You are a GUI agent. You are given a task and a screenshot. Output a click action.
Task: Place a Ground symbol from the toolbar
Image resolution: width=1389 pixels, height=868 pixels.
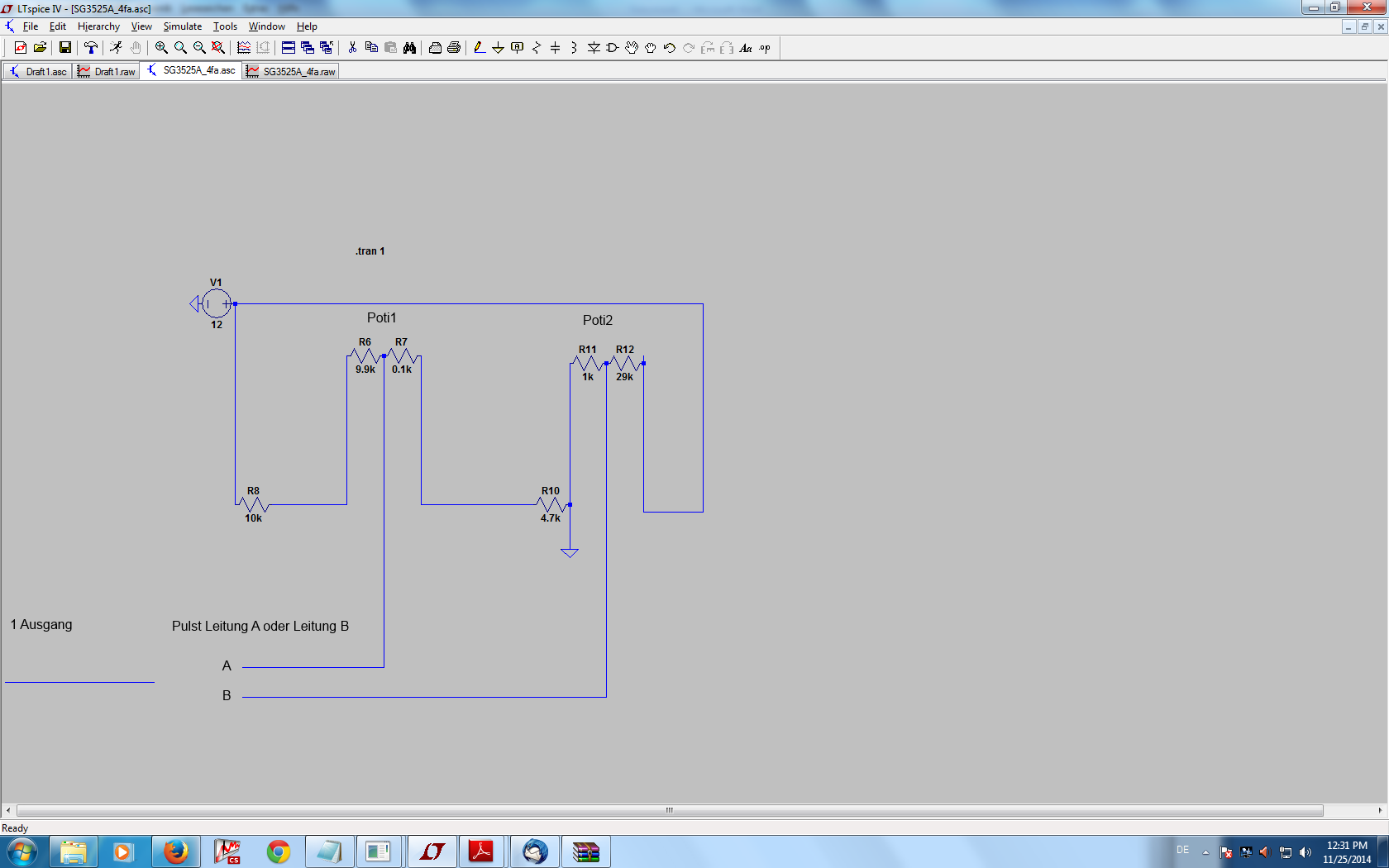(498, 48)
